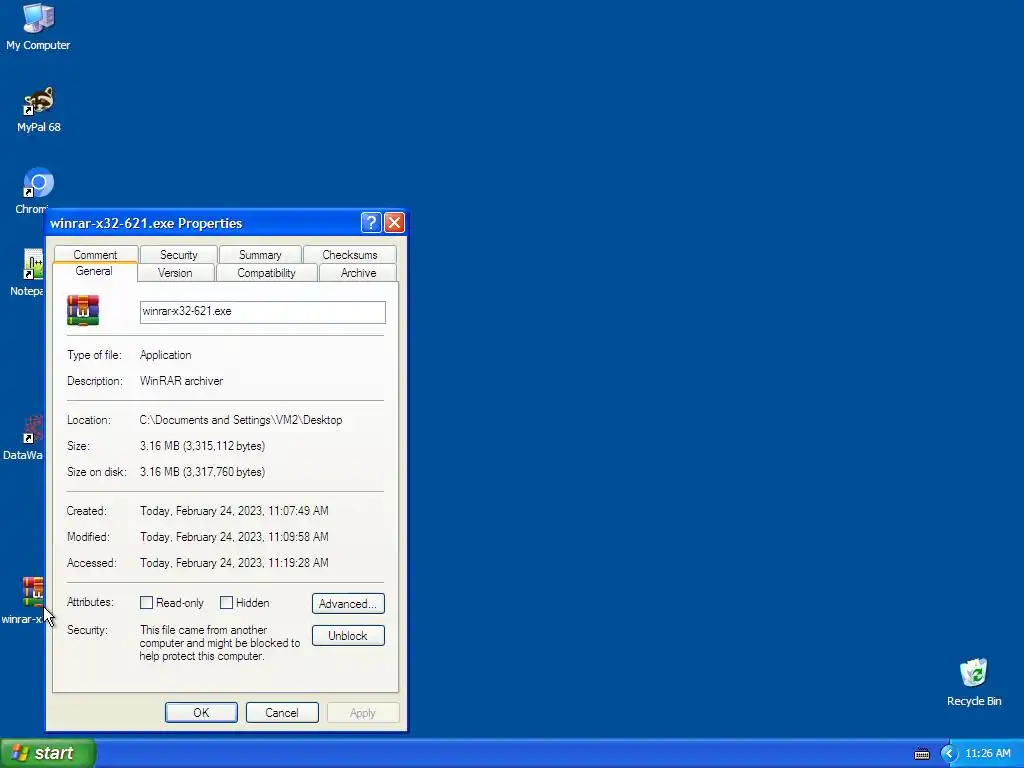Switch to the Archive tab
The width and height of the screenshot is (1024, 768).
[359, 273]
